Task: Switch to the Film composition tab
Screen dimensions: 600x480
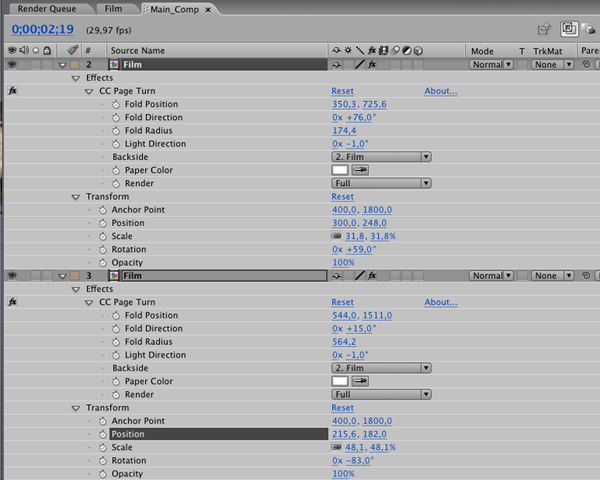Action: (114, 8)
